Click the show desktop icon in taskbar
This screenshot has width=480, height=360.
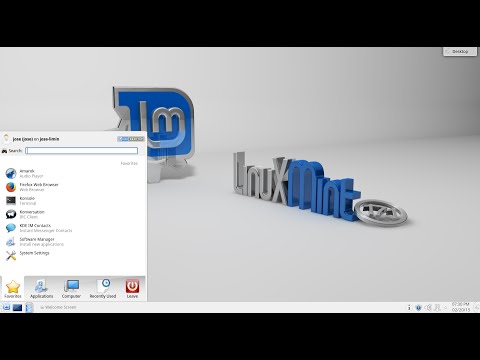17,307
